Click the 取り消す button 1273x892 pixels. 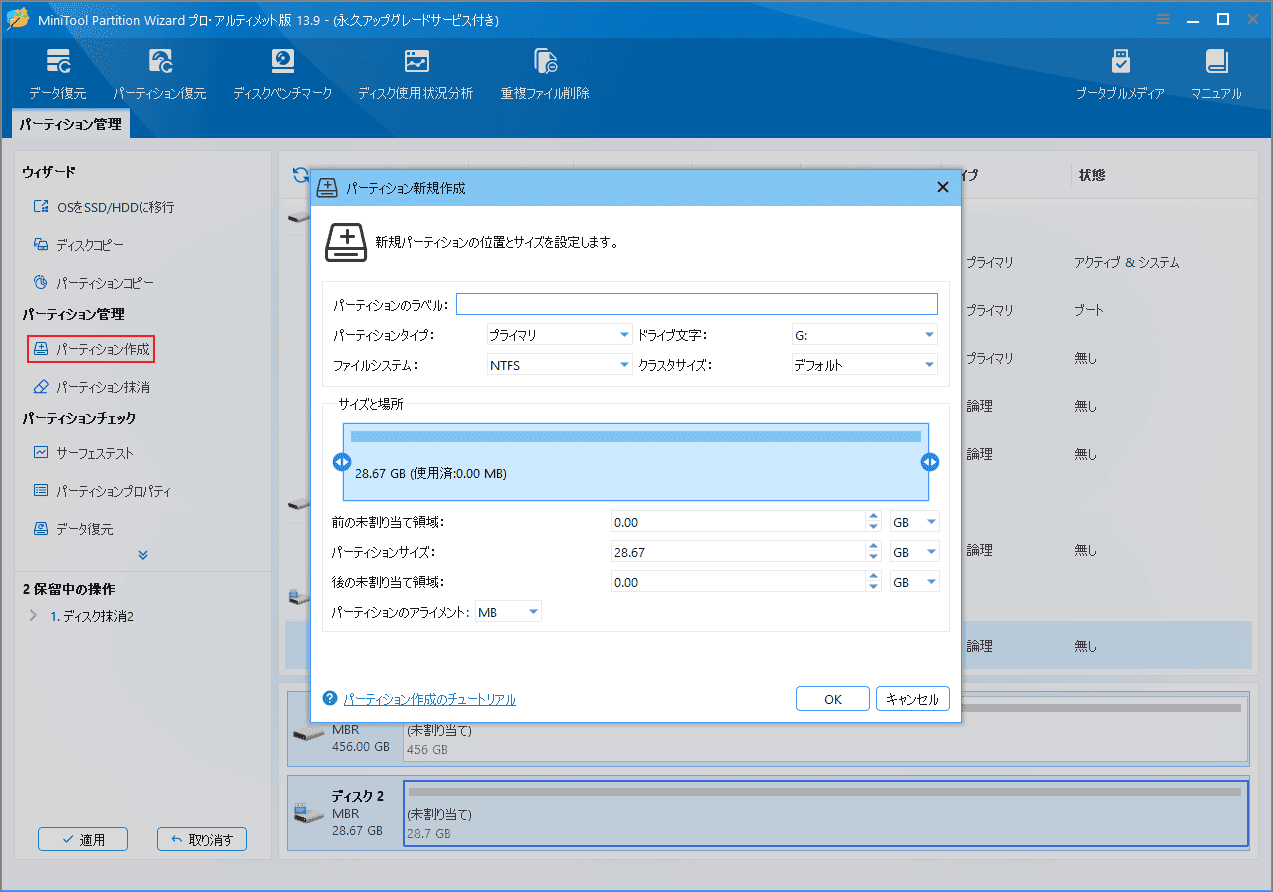click(202, 839)
